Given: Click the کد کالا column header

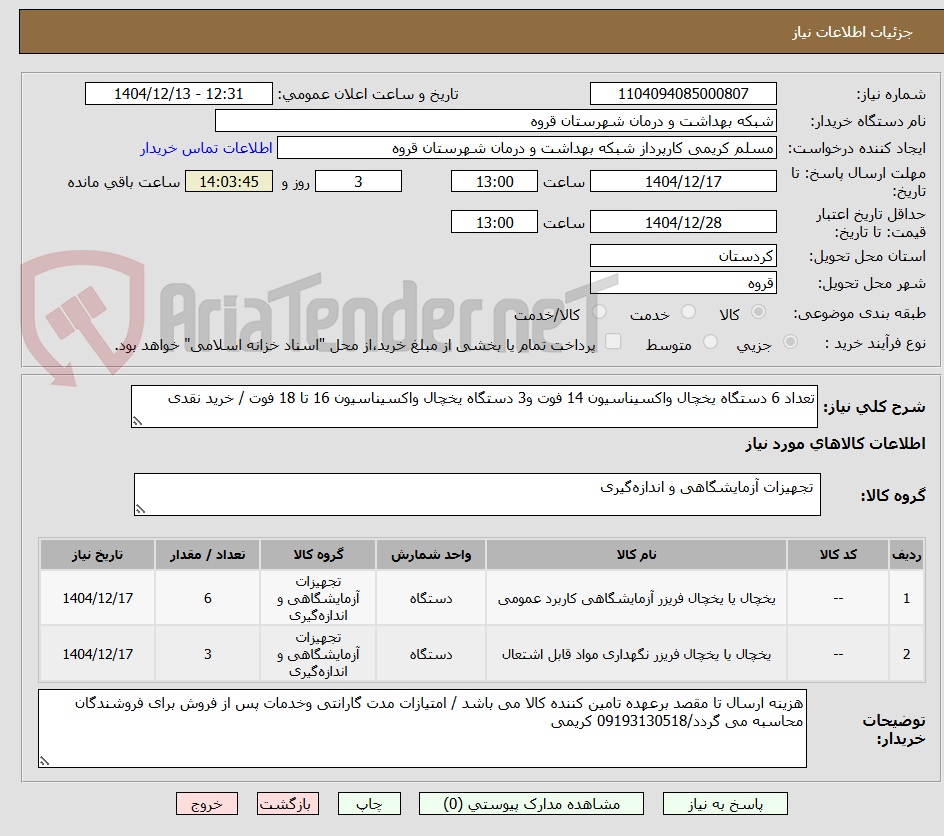Looking at the screenshot, I should [x=837, y=554].
